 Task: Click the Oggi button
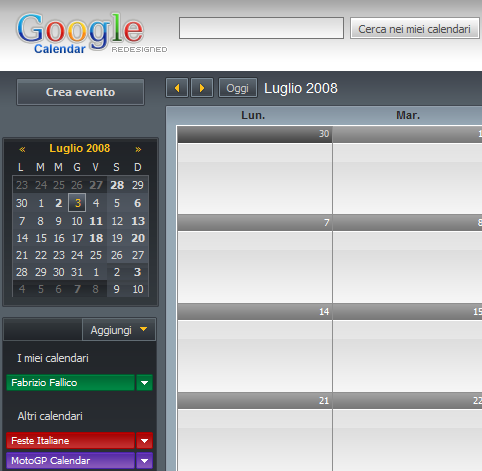tap(238, 88)
